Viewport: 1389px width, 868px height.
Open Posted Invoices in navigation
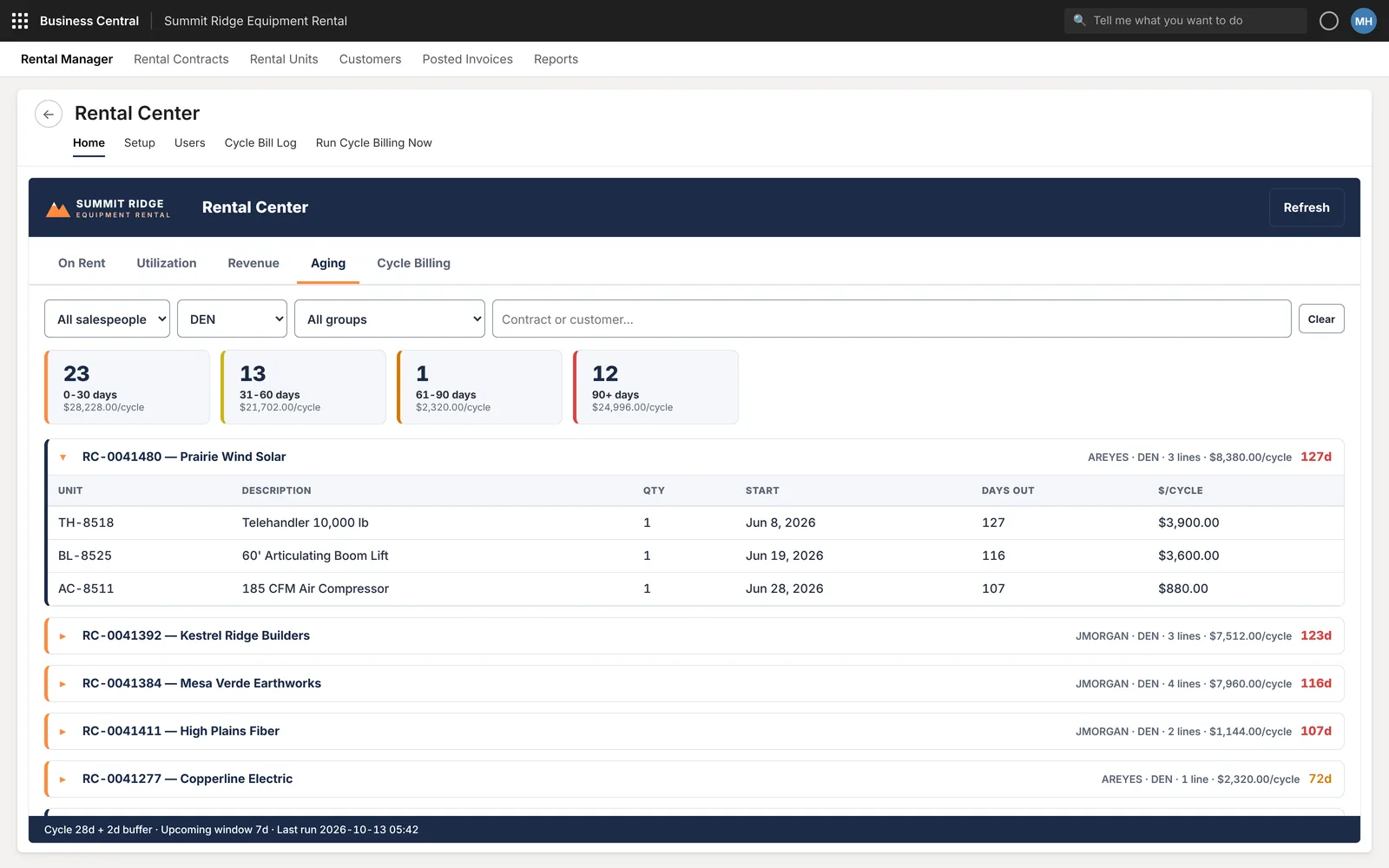(x=468, y=59)
